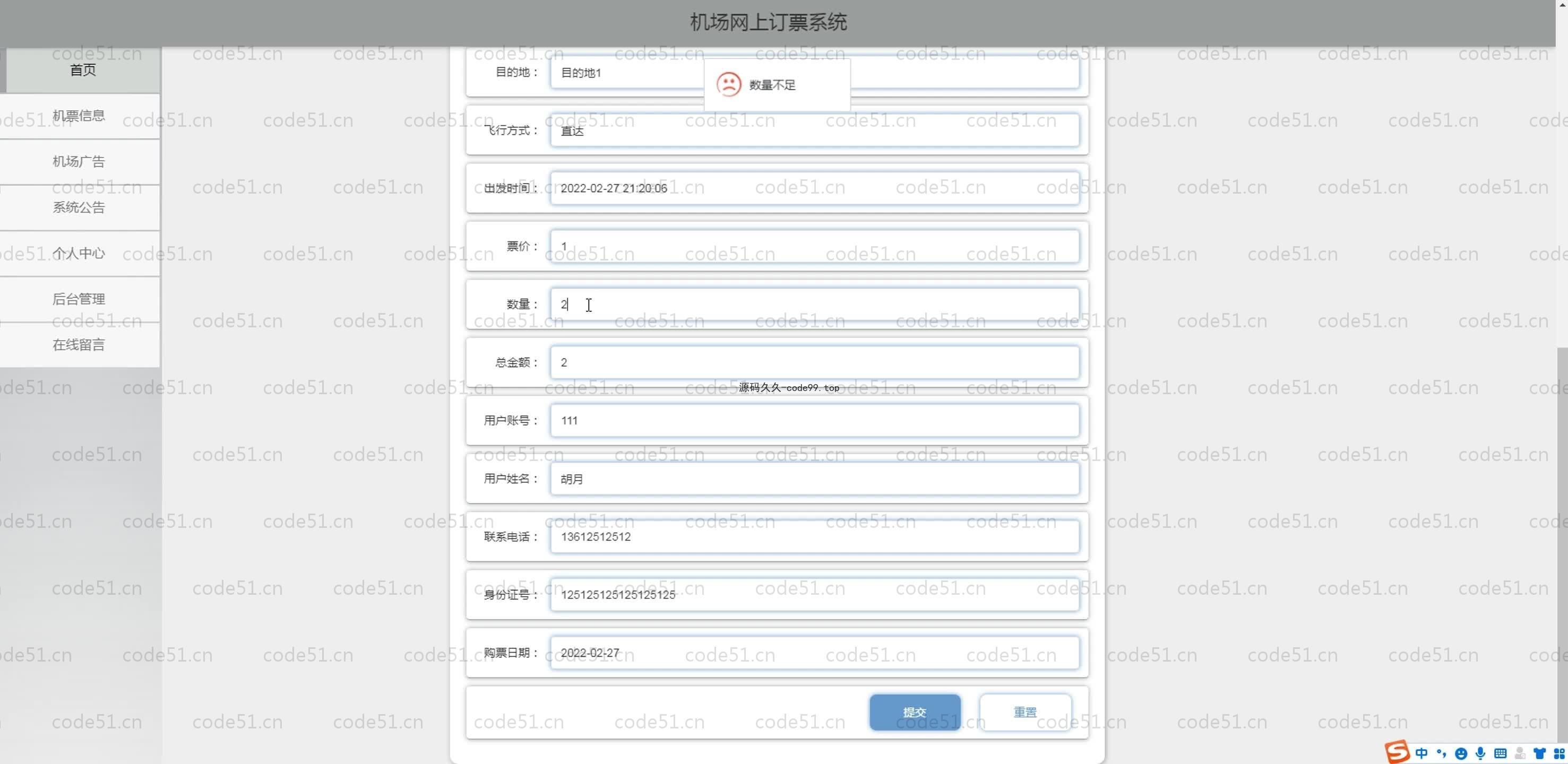Click the 用户姓名： label
Viewport: 1568px width, 764px height.
tap(511, 479)
